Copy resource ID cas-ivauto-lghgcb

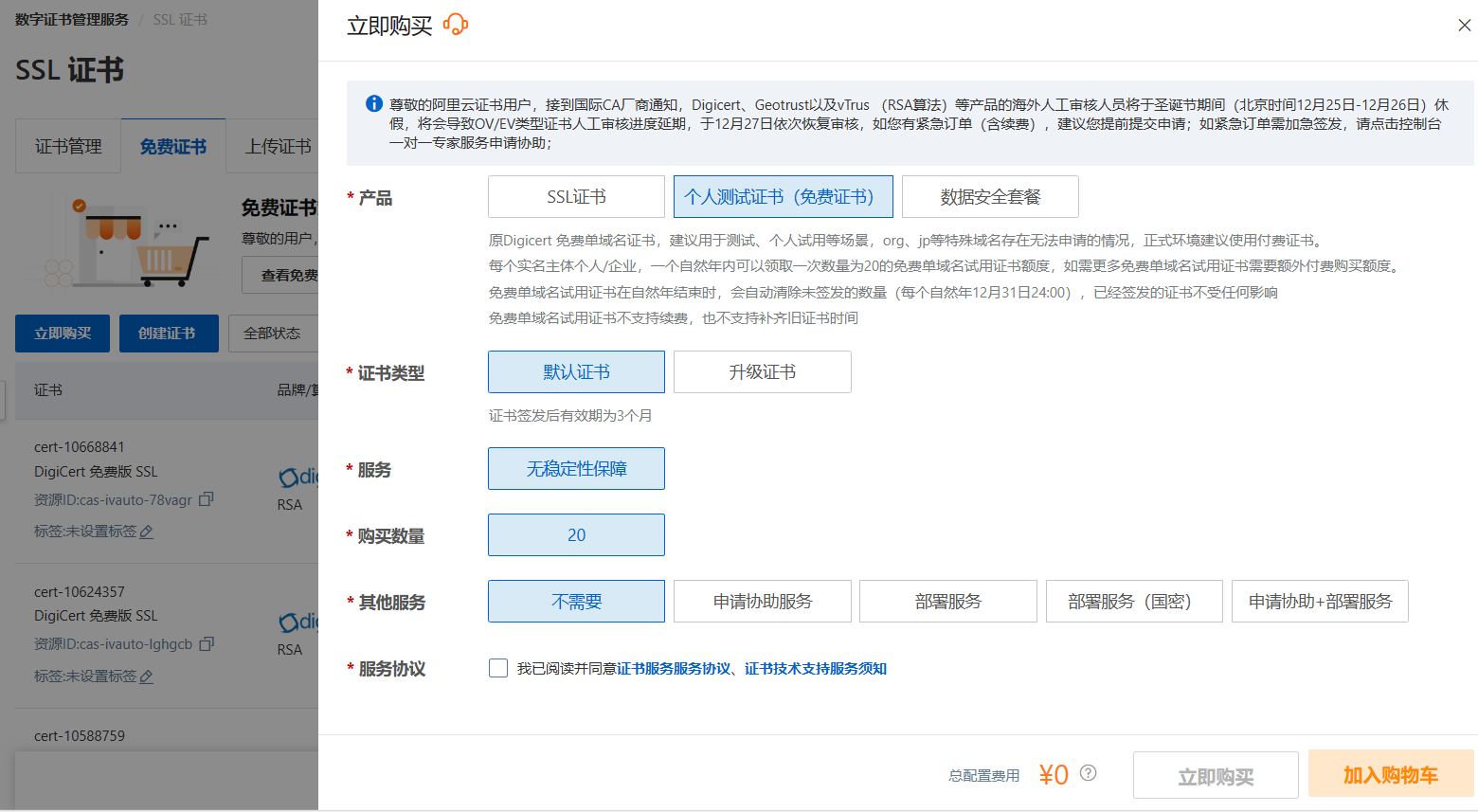click(x=207, y=643)
